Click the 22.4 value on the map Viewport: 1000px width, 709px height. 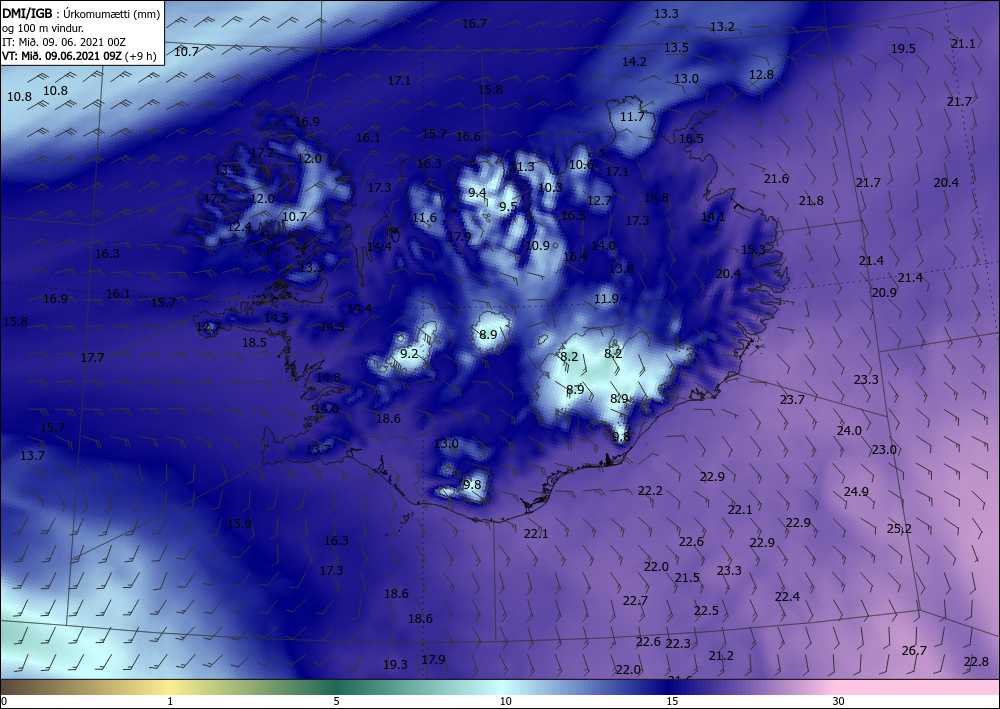pos(787,597)
